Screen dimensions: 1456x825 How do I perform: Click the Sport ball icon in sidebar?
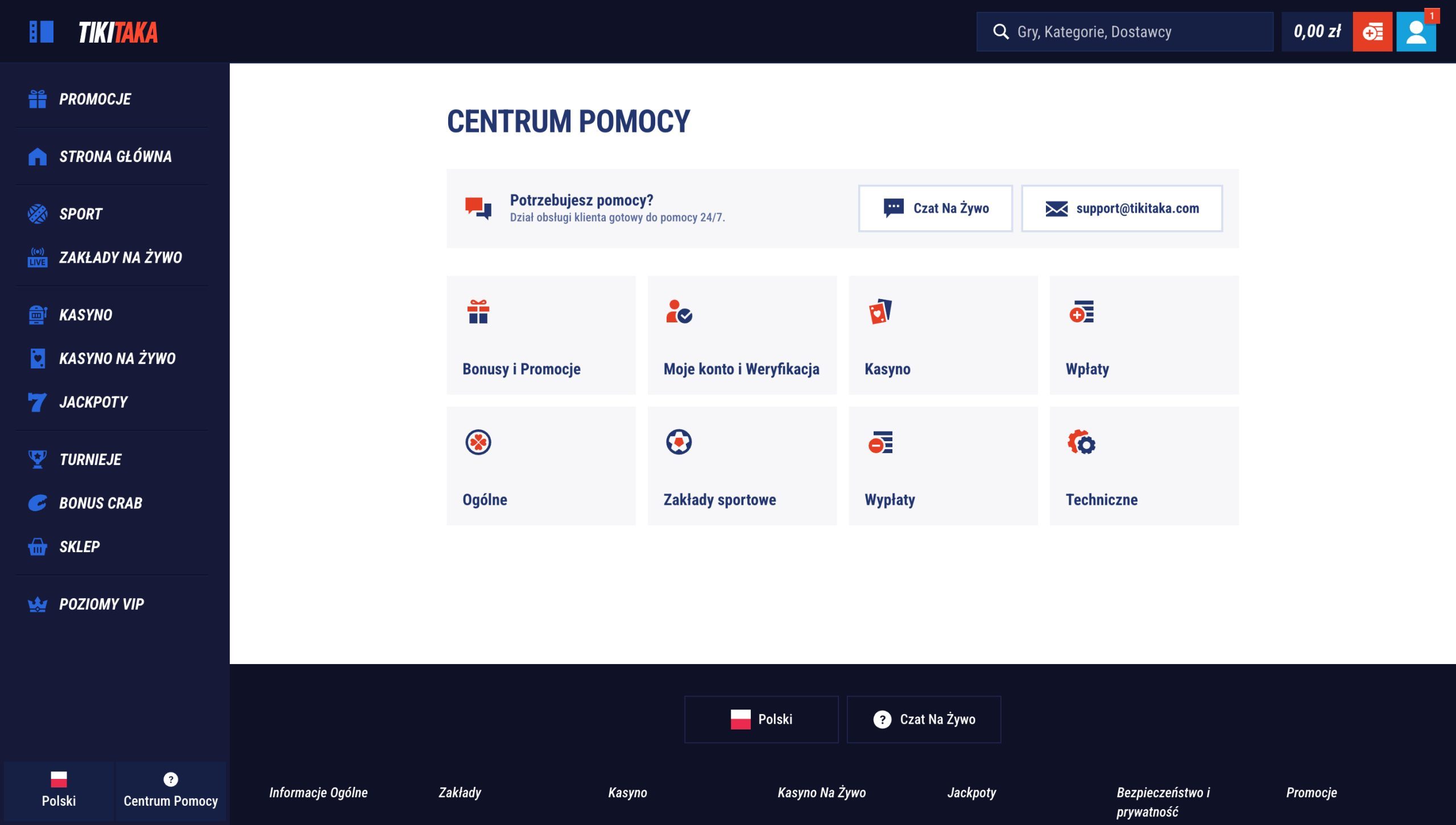pos(38,214)
